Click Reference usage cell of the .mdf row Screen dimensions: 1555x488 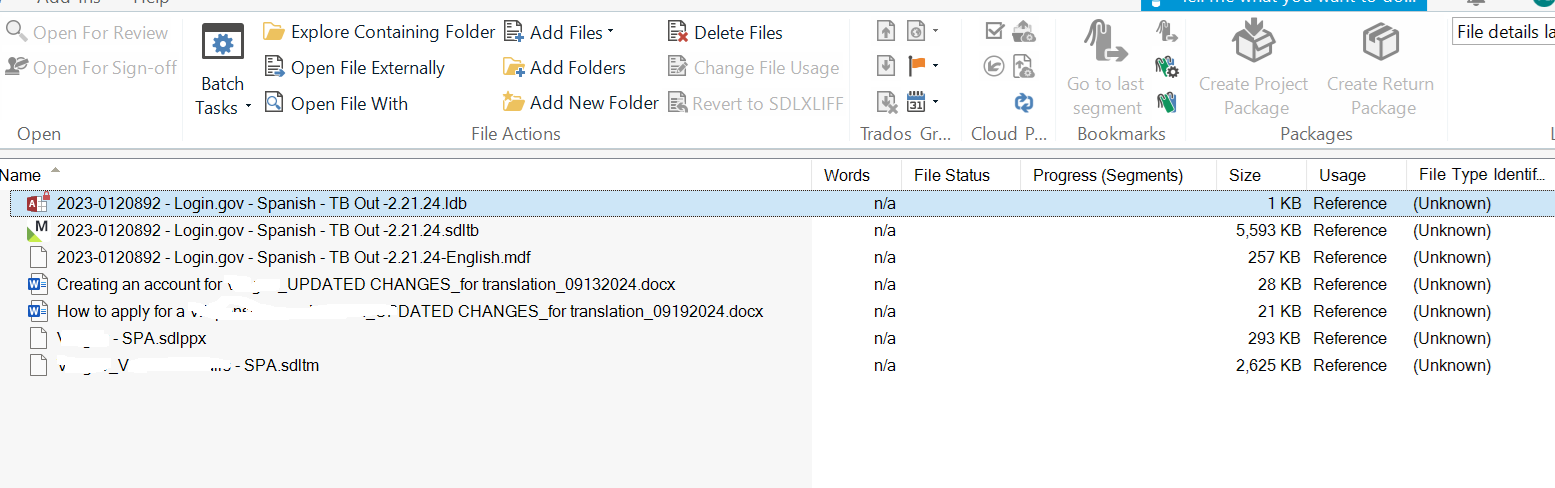click(1350, 257)
